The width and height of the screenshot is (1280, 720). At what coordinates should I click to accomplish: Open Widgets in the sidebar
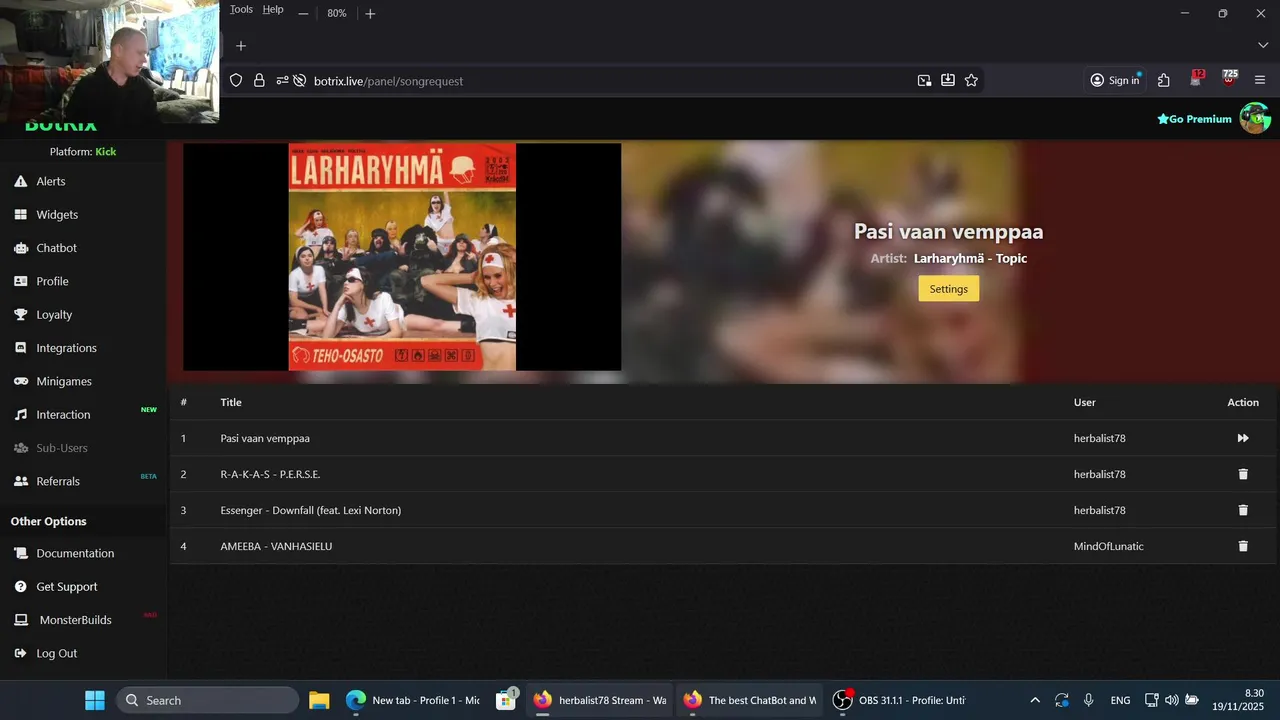tap(57, 214)
